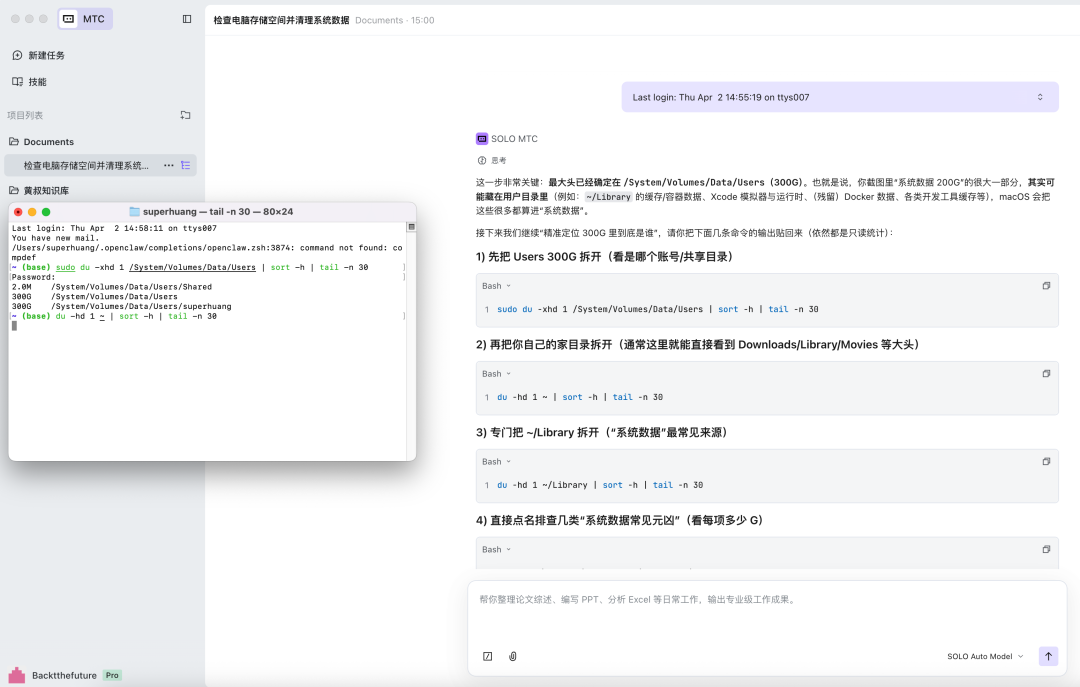Expand the 思考 thinking section
The height and width of the screenshot is (687, 1080).
point(492,160)
